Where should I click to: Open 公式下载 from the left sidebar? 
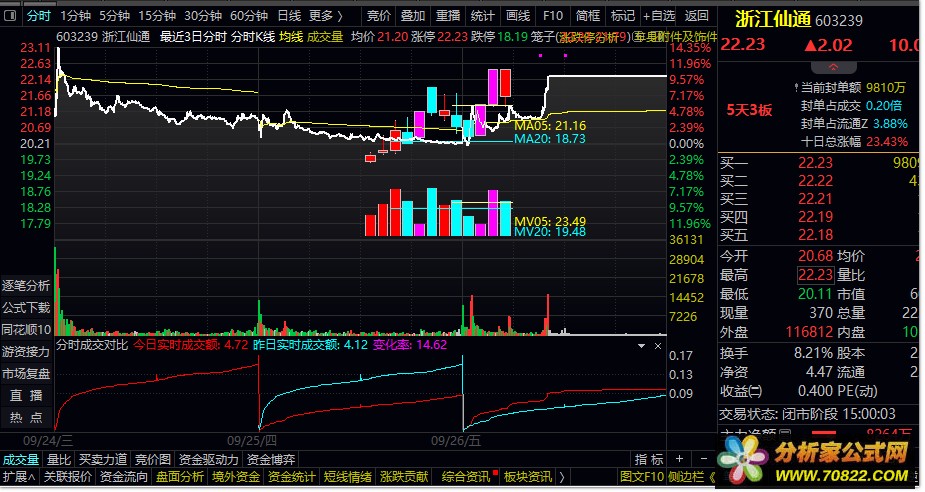[x=26, y=307]
